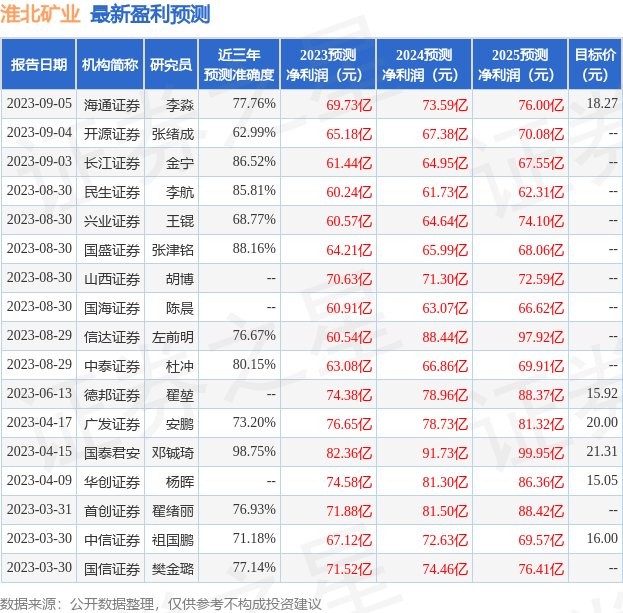Click the 99.95亿 forecast value

541,453
